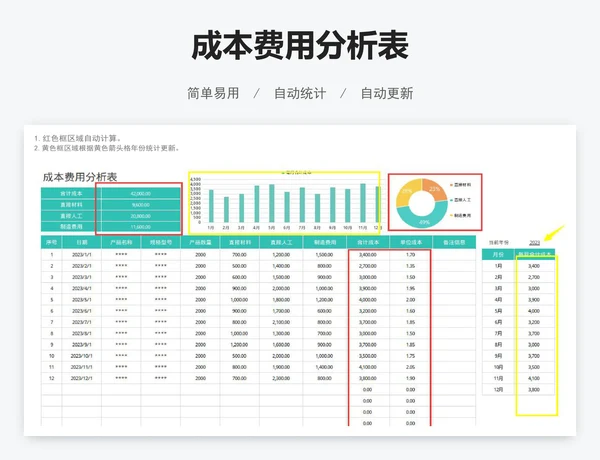Image resolution: width=600 pixels, height=460 pixels.
Task: Click the 1月 bar in bar chart
Action: 211,206
